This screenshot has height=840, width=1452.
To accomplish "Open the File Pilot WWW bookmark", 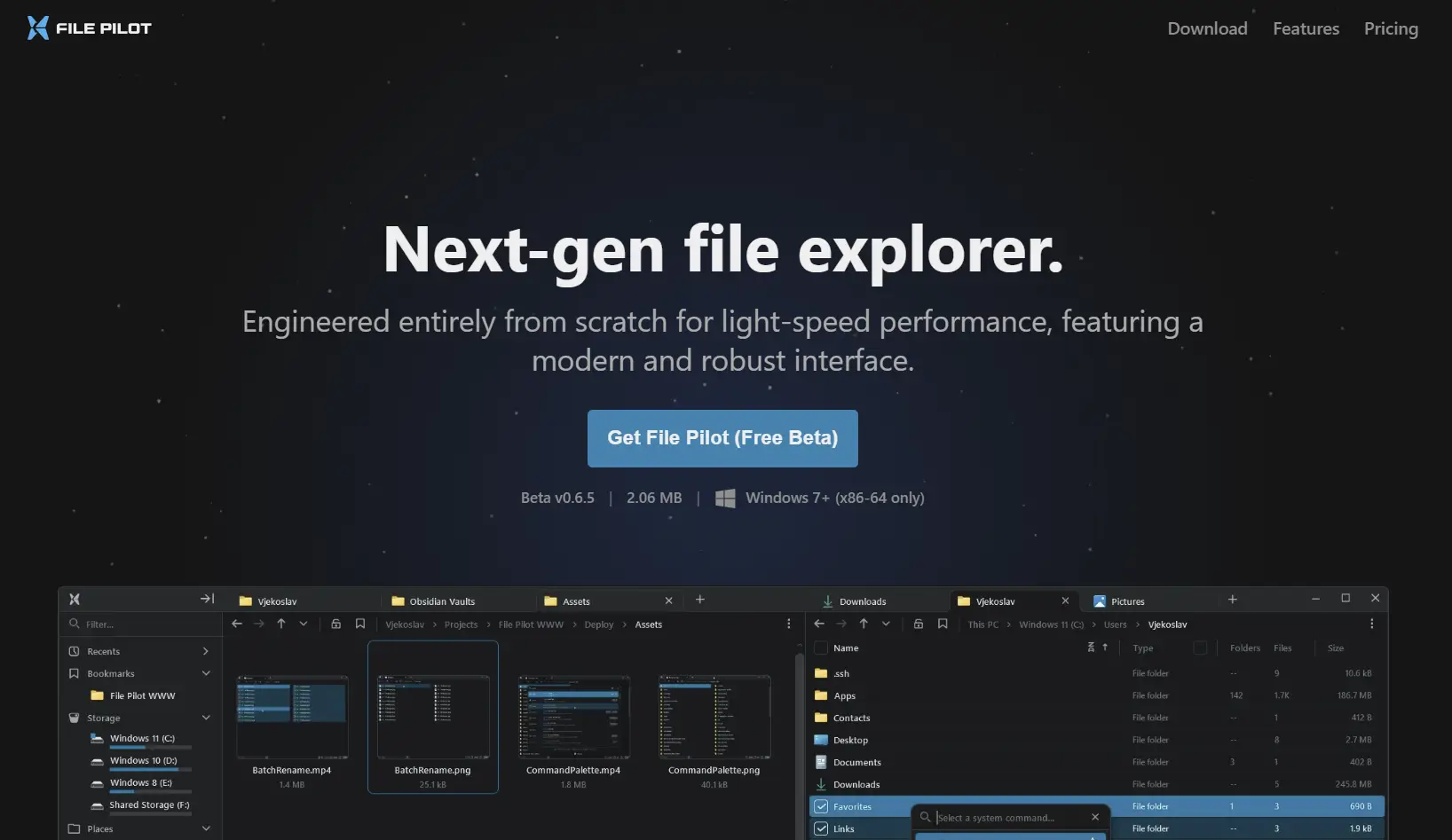I will click(x=133, y=695).
